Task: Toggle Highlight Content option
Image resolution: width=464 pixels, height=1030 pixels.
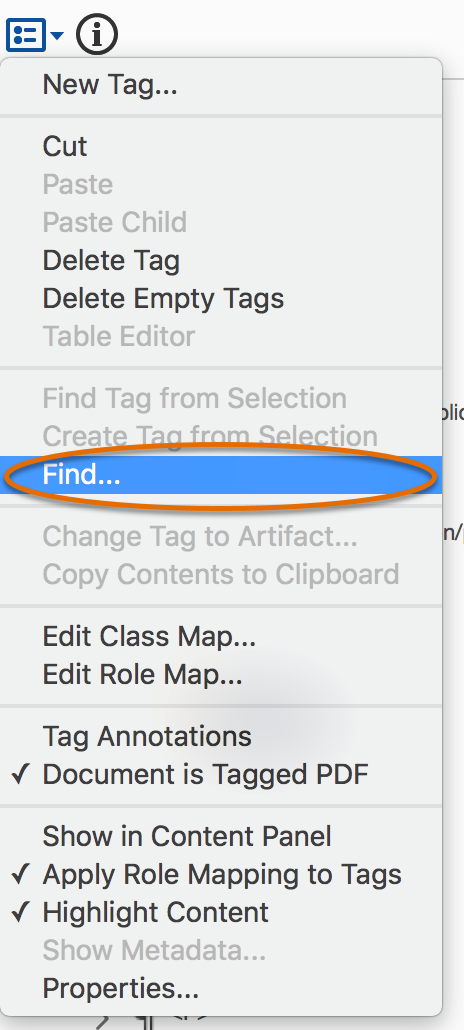Action: (221, 912)
